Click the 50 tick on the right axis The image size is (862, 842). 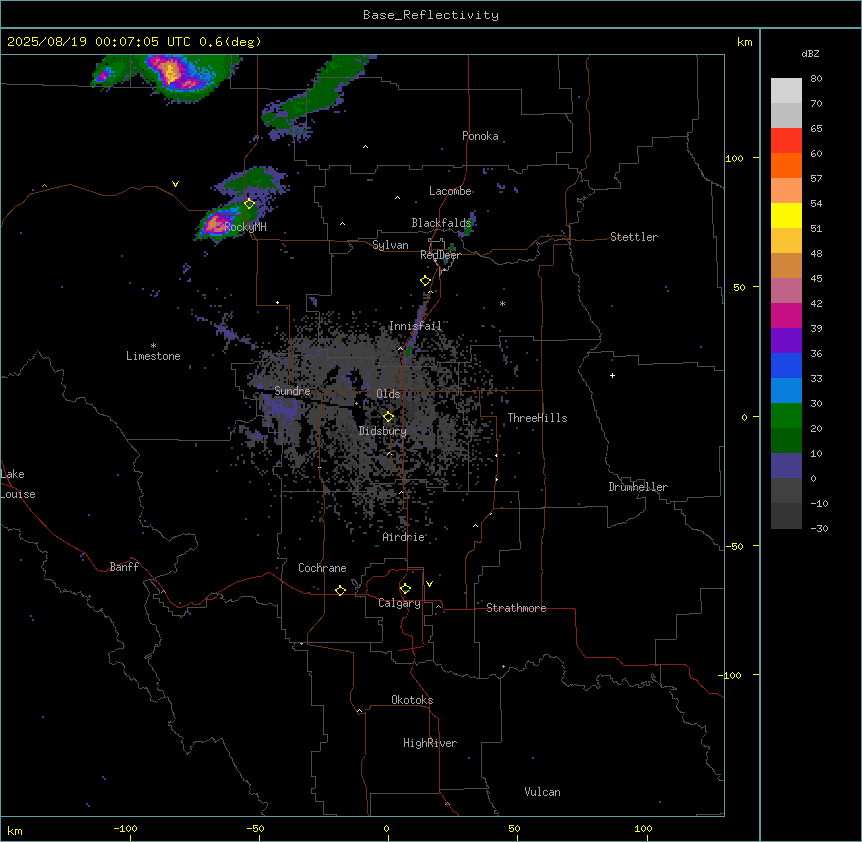pos(739,287)
